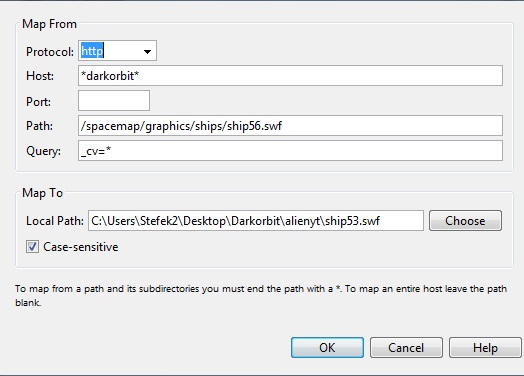Open Help for this dialog
The width and height of the screenshot is (524, 376).
[485, 348]
